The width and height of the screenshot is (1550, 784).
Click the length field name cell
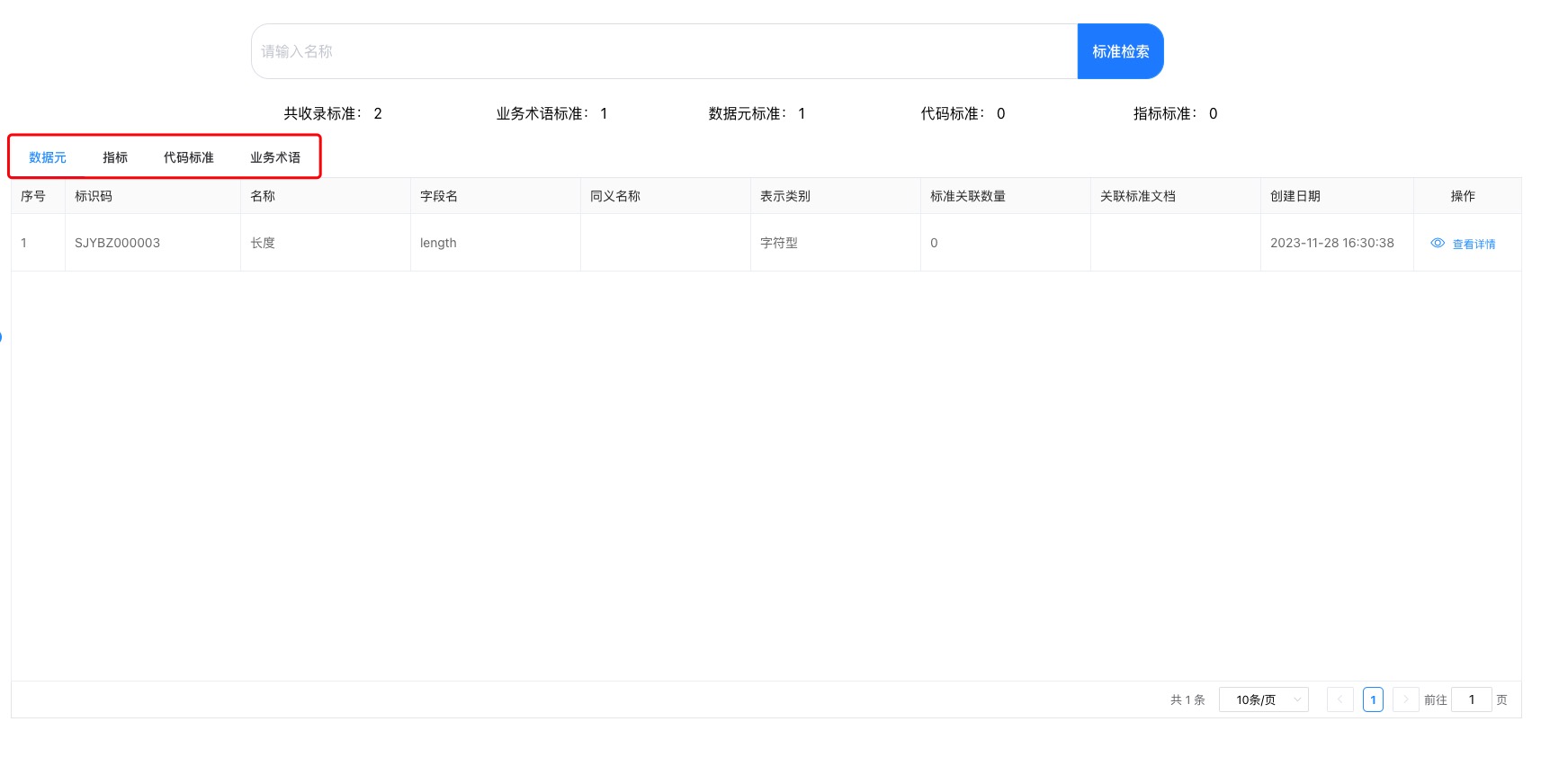tap(496, 243)
